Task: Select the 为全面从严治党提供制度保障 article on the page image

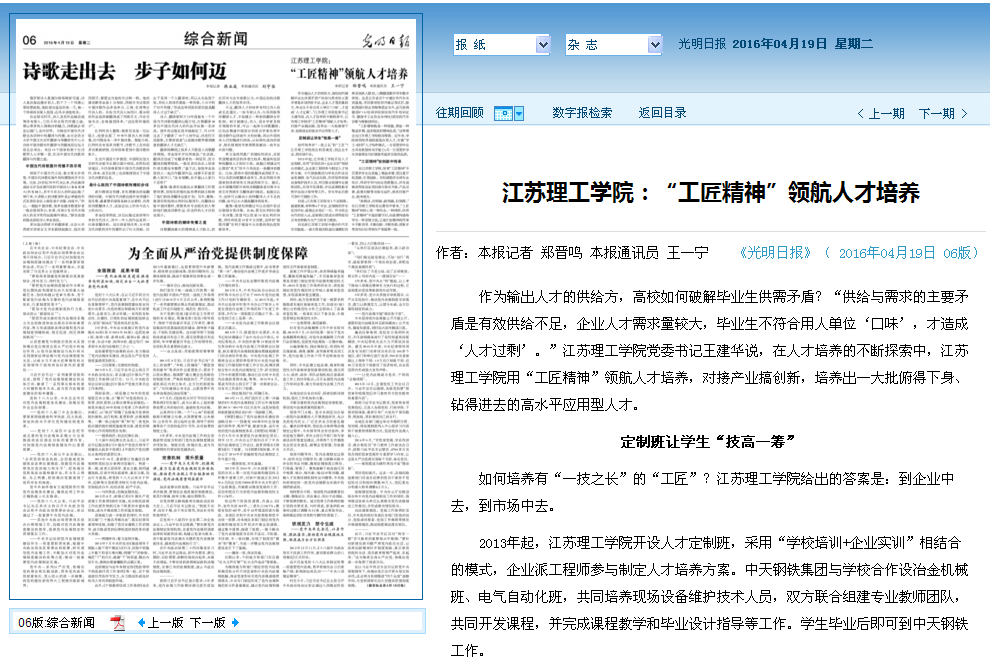Action: [218, 253]
